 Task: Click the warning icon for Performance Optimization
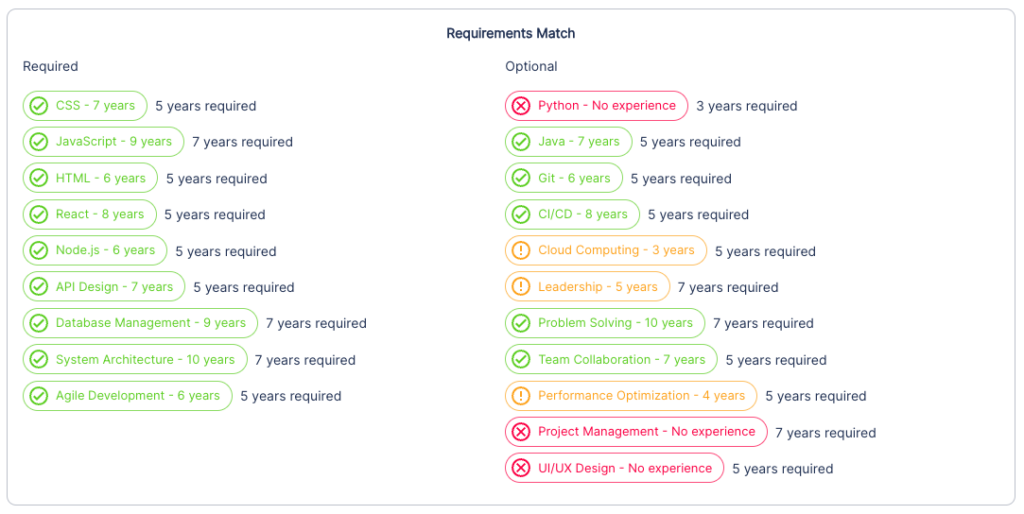click(521, 396)
